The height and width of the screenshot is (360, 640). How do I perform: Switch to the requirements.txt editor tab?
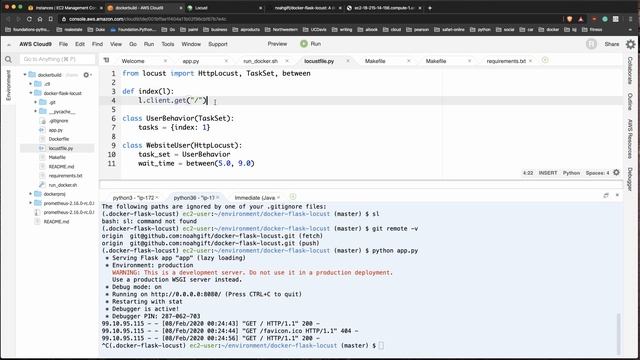pyautogui.click(x=506, y=61)
